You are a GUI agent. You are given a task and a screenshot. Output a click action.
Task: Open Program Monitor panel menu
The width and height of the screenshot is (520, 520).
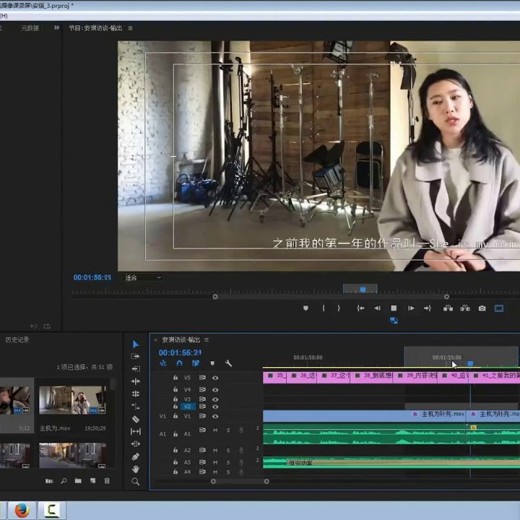click(130, 28)
